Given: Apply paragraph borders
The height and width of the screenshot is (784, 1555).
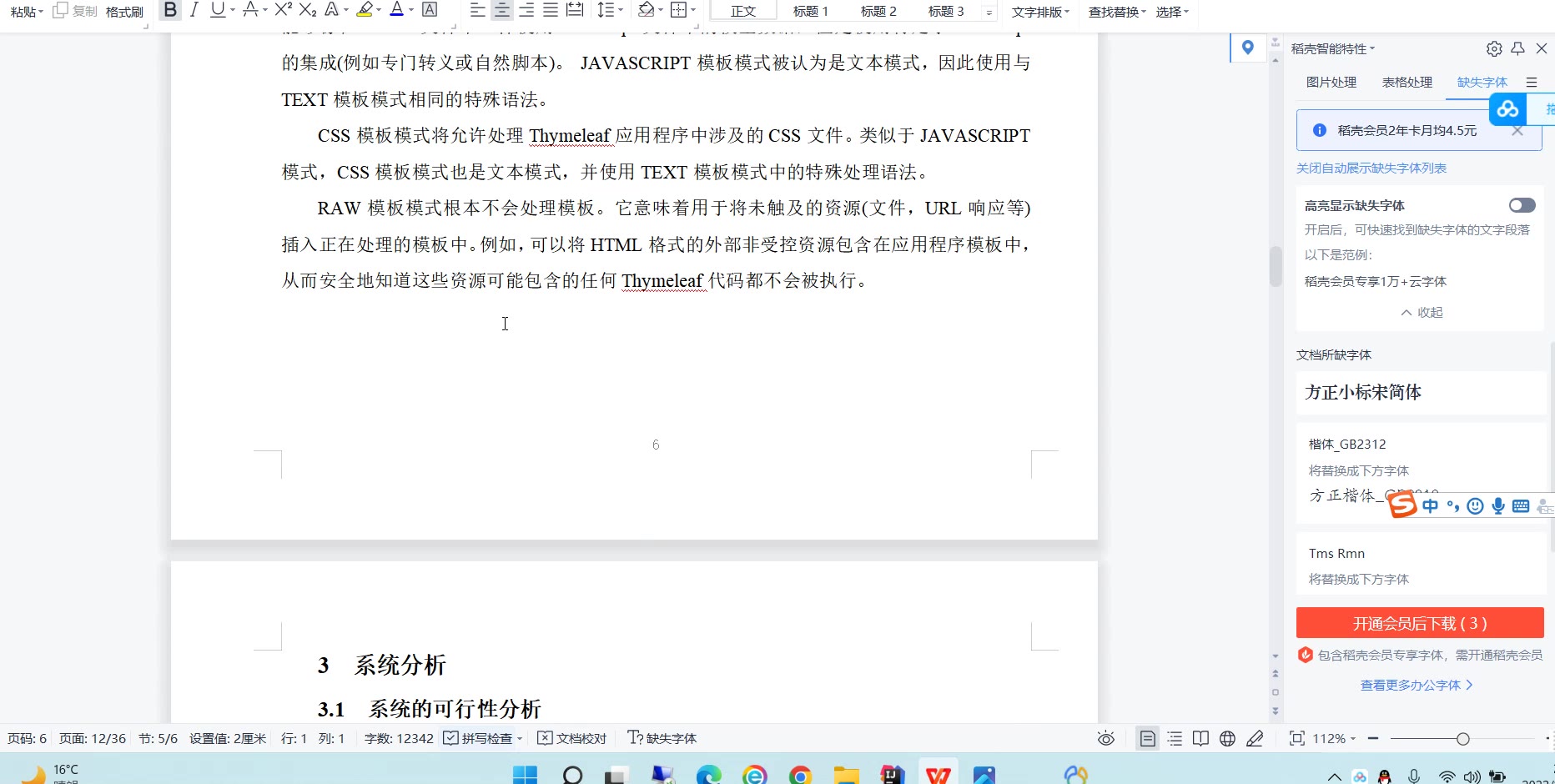Looking at the screenshot, I should tap(678, 10).
